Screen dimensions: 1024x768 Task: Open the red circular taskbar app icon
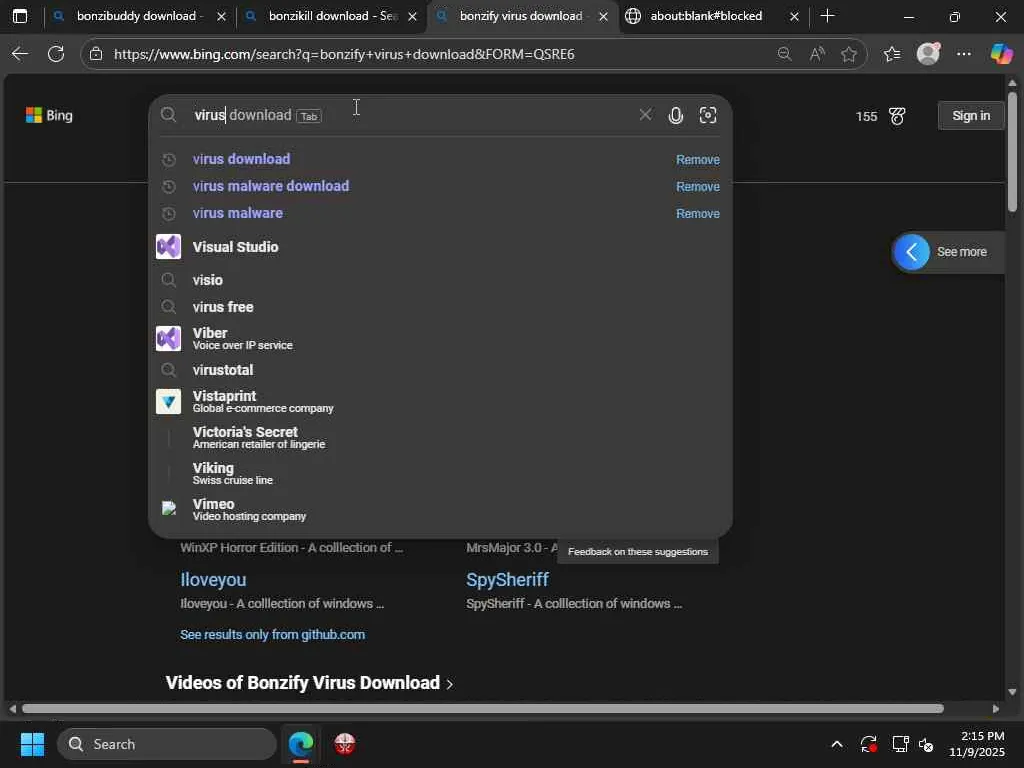tap(345, 744)
